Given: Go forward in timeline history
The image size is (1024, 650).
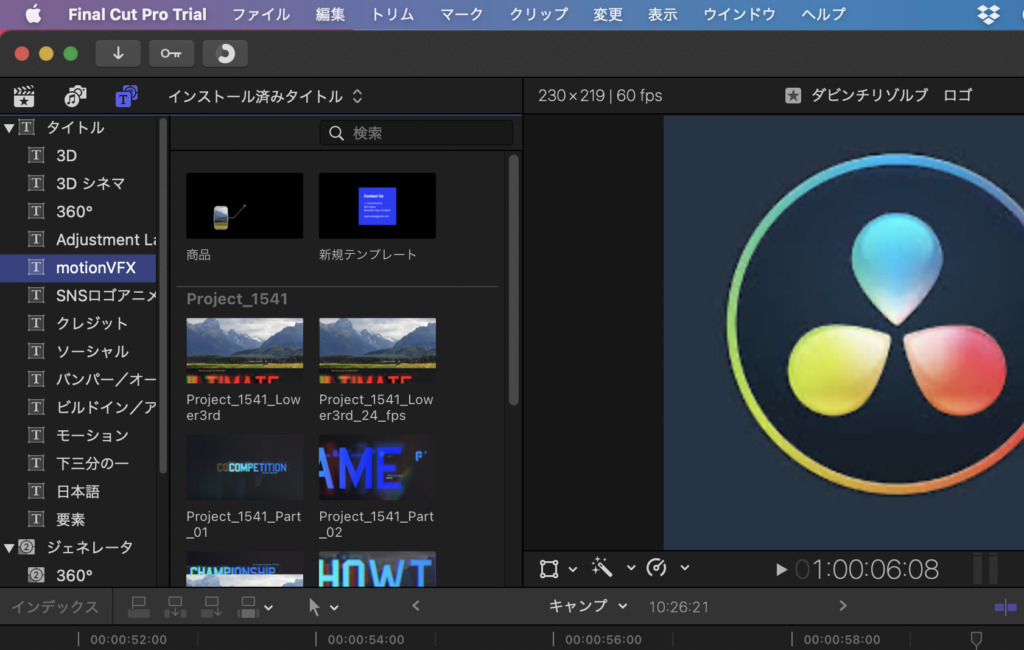Looking at the screenshot, I should 842,606.
